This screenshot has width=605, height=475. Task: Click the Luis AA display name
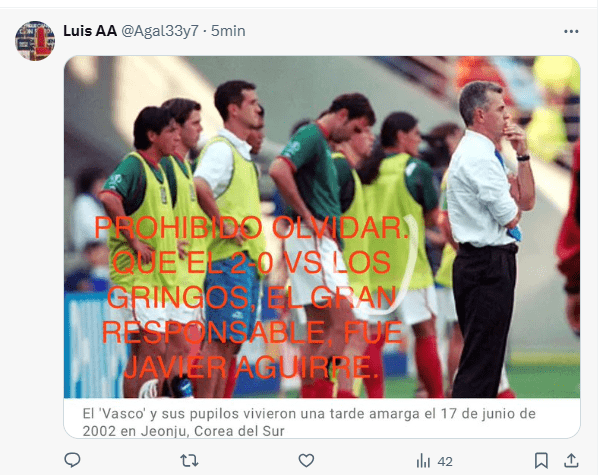pyautogui.click(x=90, y=31)
